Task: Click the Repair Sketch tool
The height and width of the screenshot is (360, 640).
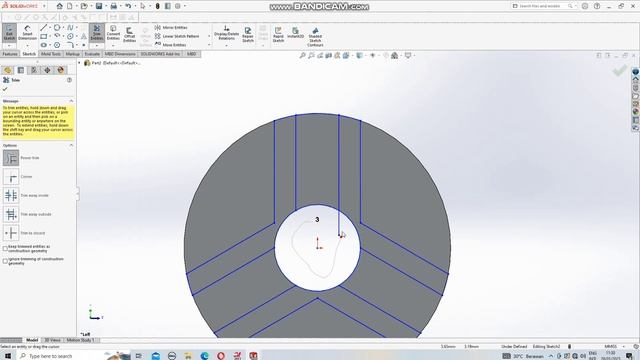Action: pos(248,34)
